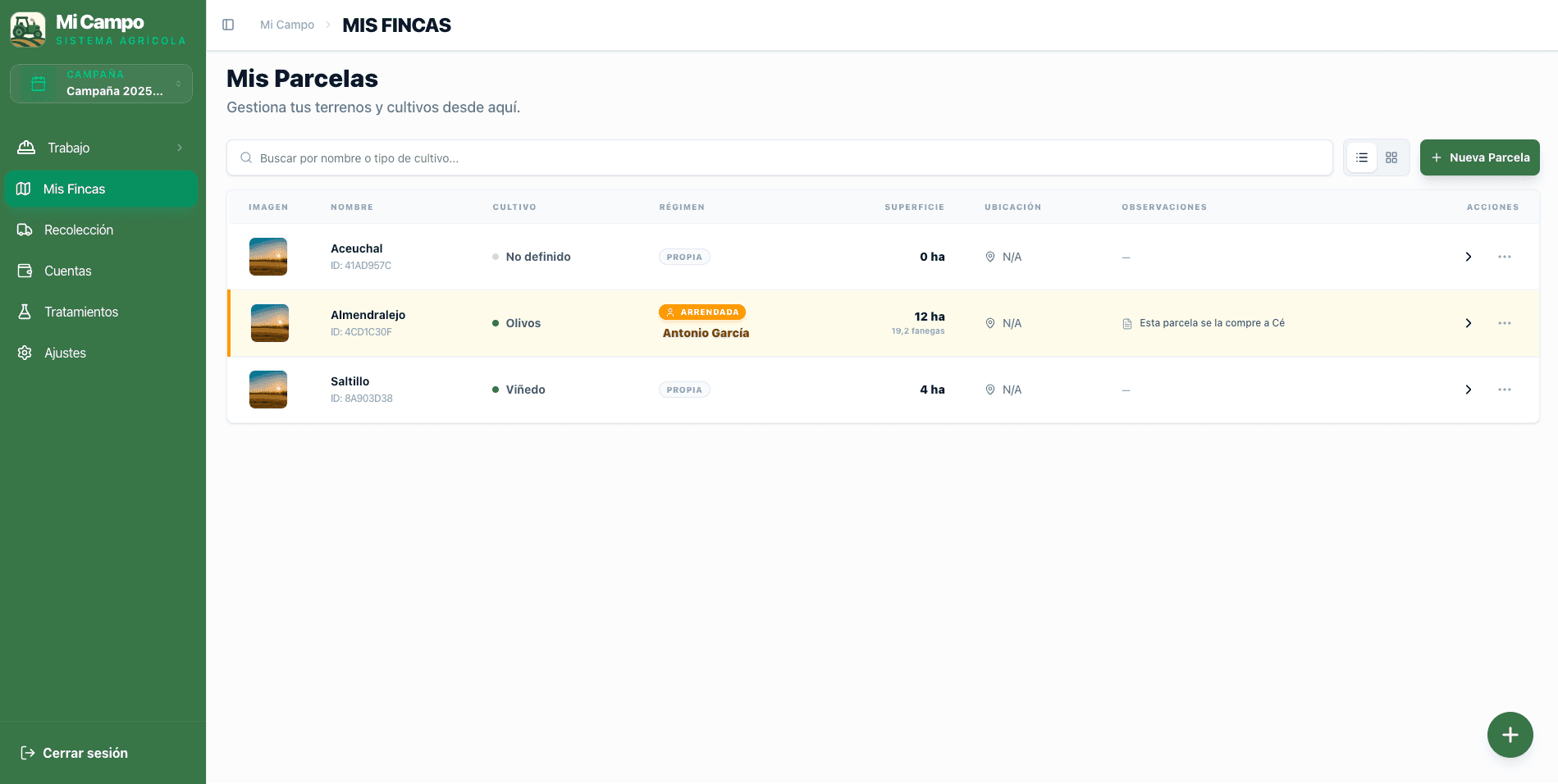Focus the parcel search field
Viewport: 1558px width, 784px height.
(779, 157)
